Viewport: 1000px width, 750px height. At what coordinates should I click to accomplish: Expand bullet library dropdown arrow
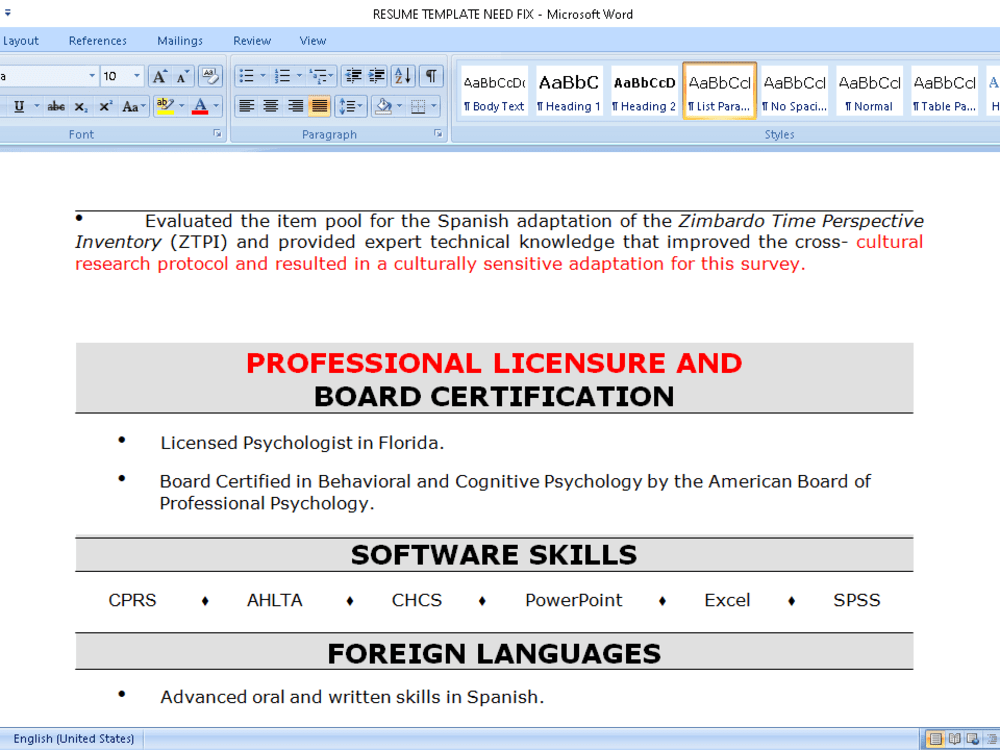coord(263,77)
